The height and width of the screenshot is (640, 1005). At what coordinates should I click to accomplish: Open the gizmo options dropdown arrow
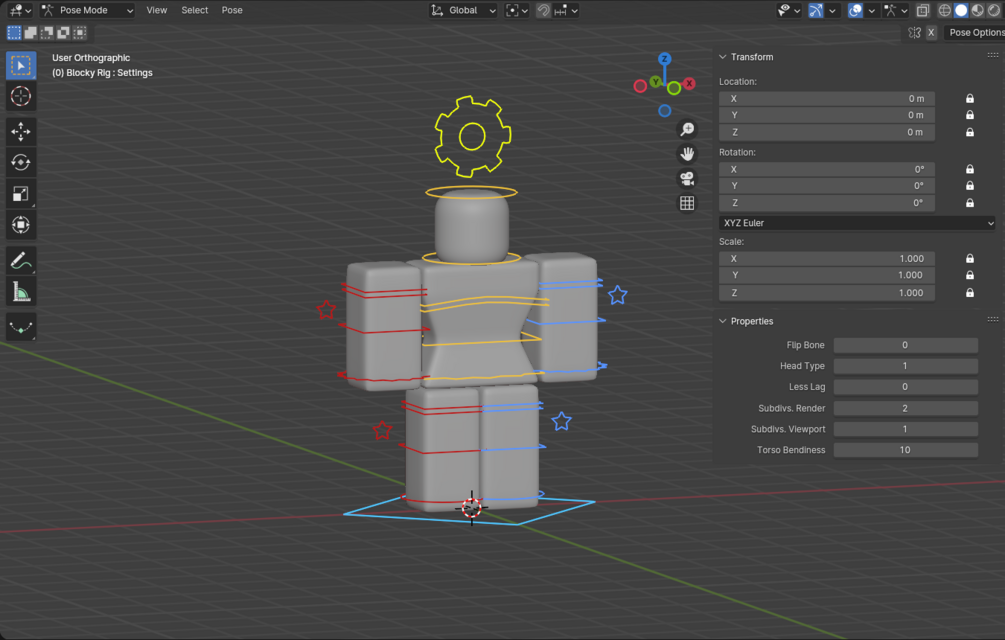pyautogui.click(x=832, y=10)
